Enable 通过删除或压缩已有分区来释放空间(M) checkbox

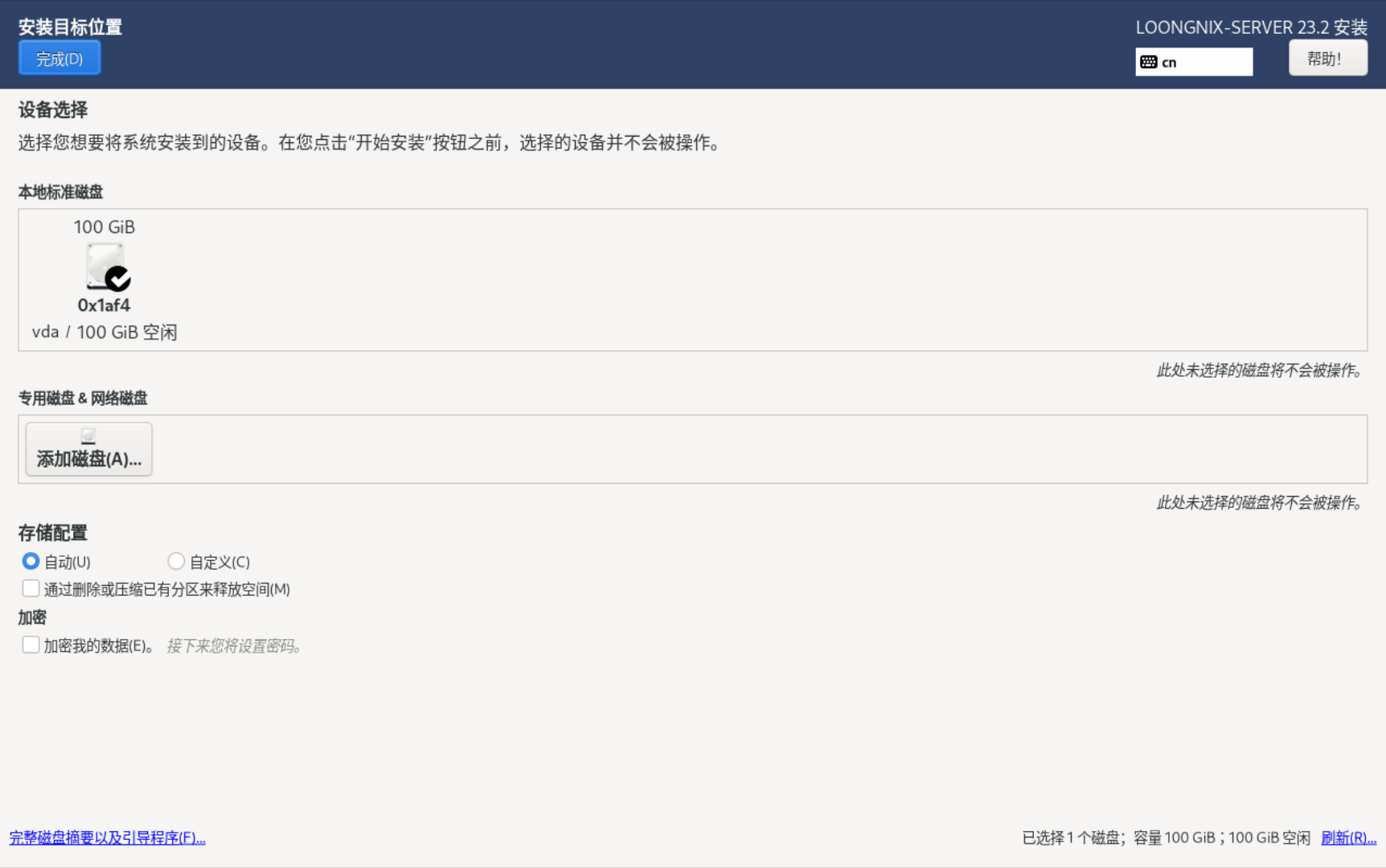coord(31,588)
